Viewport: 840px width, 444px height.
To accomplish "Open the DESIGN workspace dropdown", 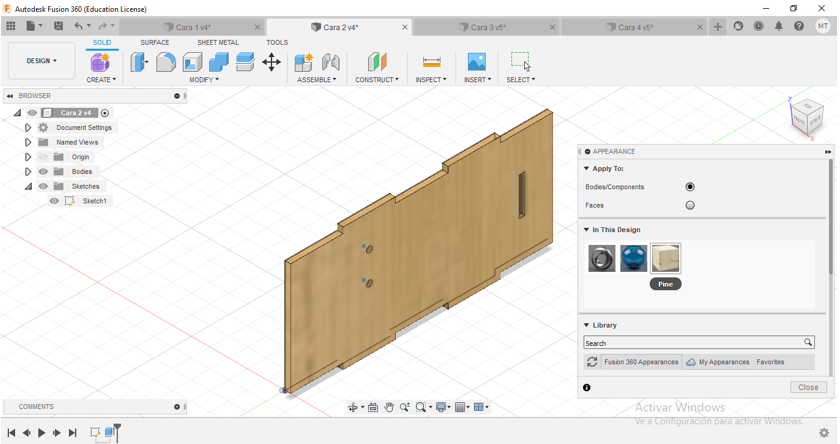I will (41, 61).
